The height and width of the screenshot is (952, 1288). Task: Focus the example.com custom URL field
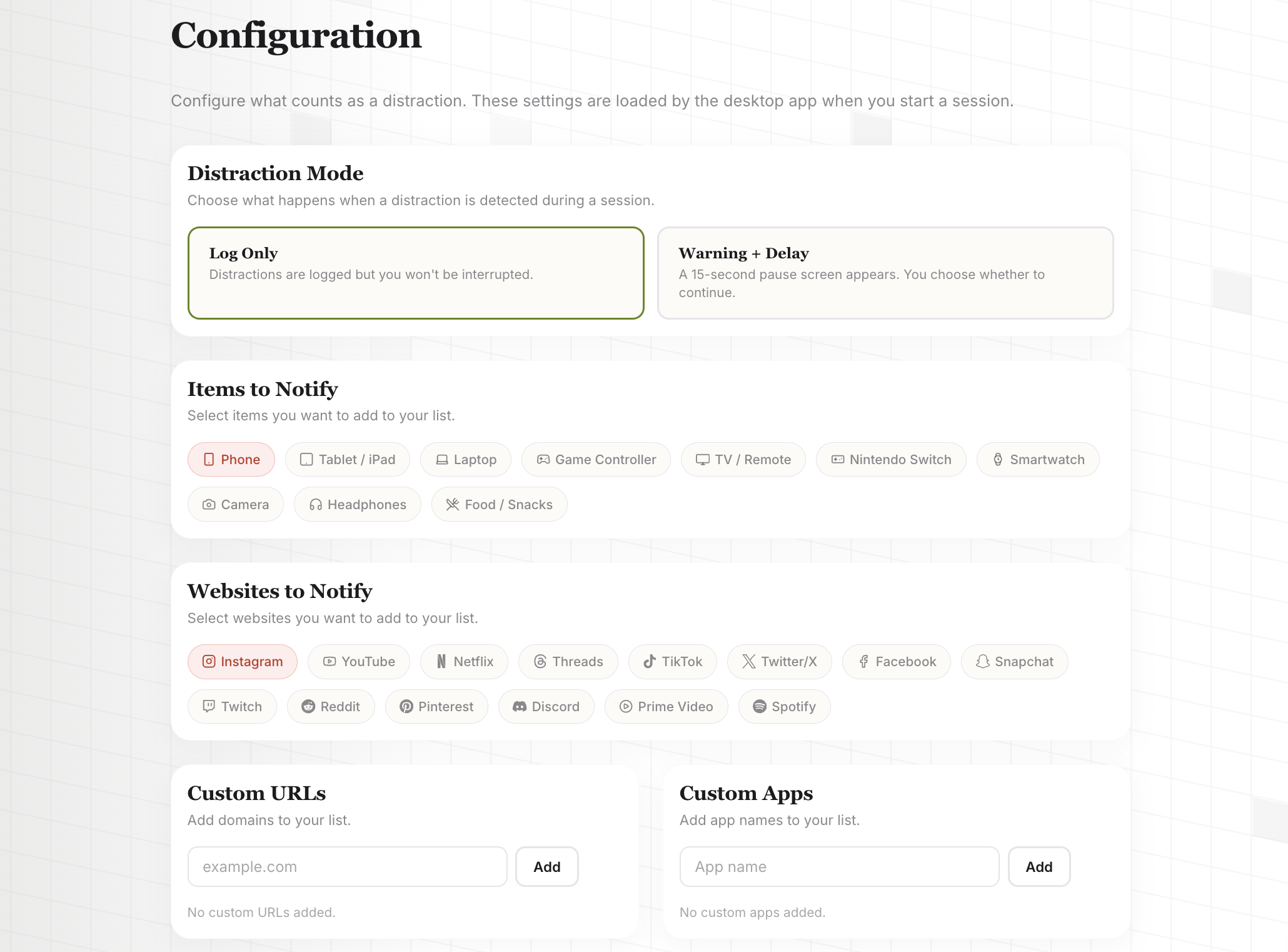(x=348, y=867)
